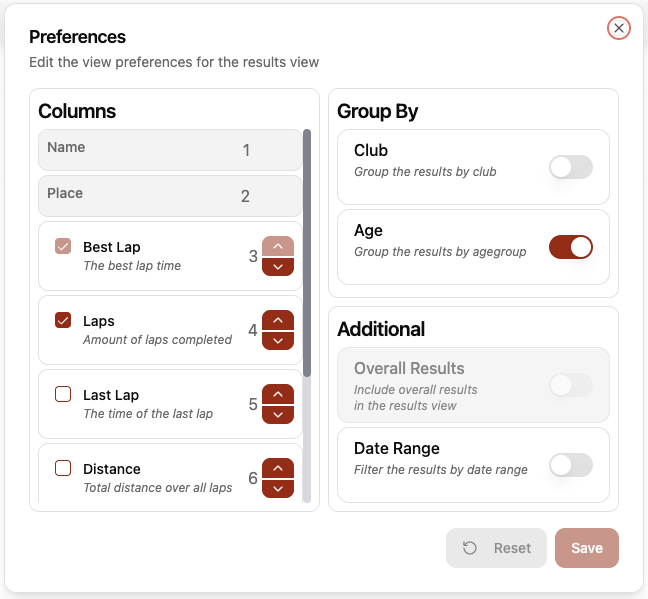
Task: Enable the Last Lap column checkbox
Action: [63, 394]
